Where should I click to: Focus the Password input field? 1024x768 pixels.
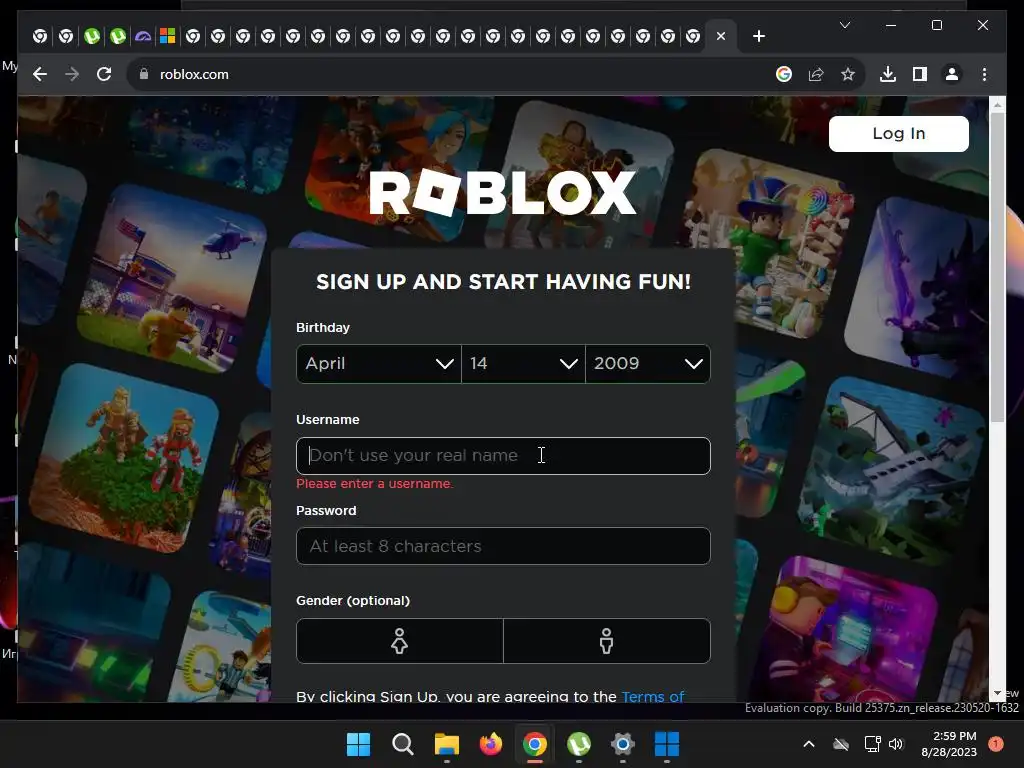tap(503, 546)
